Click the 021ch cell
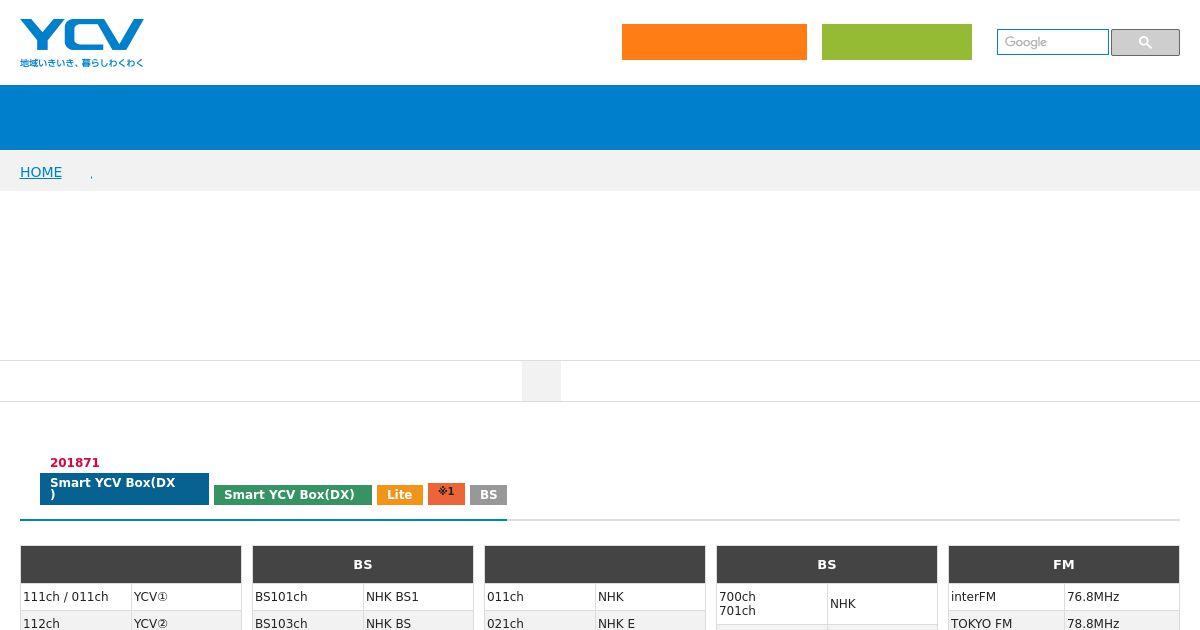1200x630 pixels. pos(540,622)
